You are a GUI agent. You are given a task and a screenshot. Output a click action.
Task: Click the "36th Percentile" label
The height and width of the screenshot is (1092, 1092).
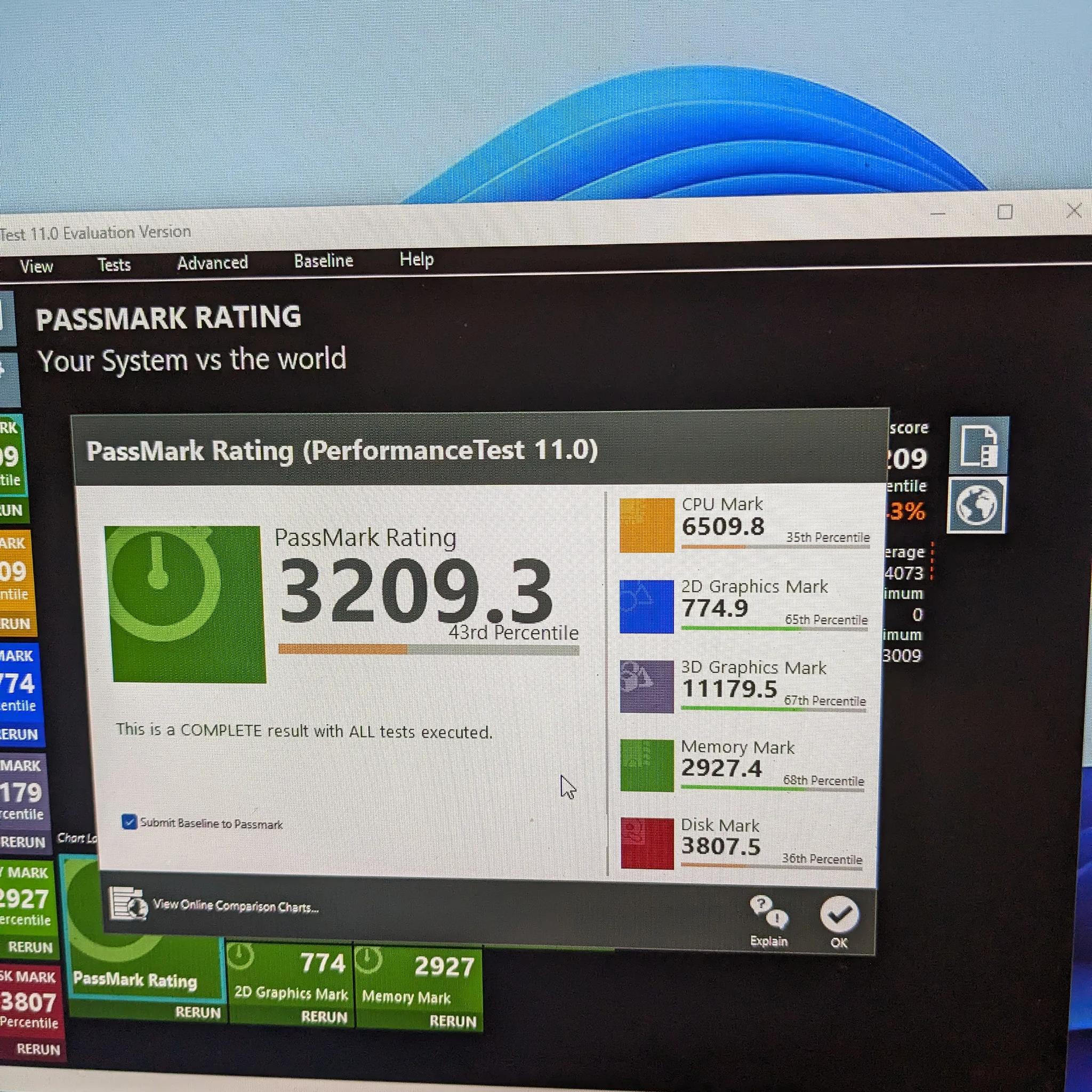(822, 859)
